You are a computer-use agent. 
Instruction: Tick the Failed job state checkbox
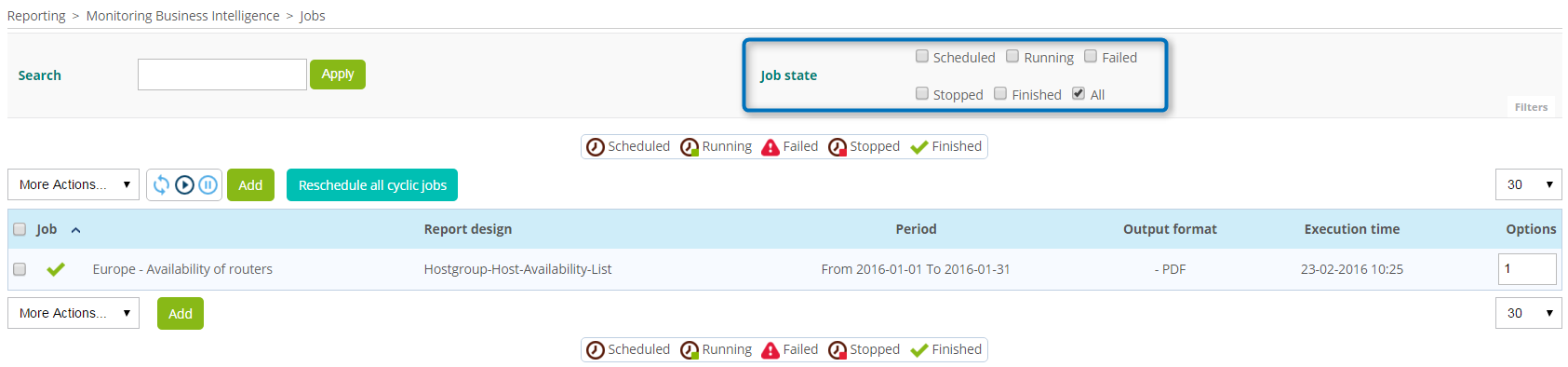click(x=1091, y=56)
